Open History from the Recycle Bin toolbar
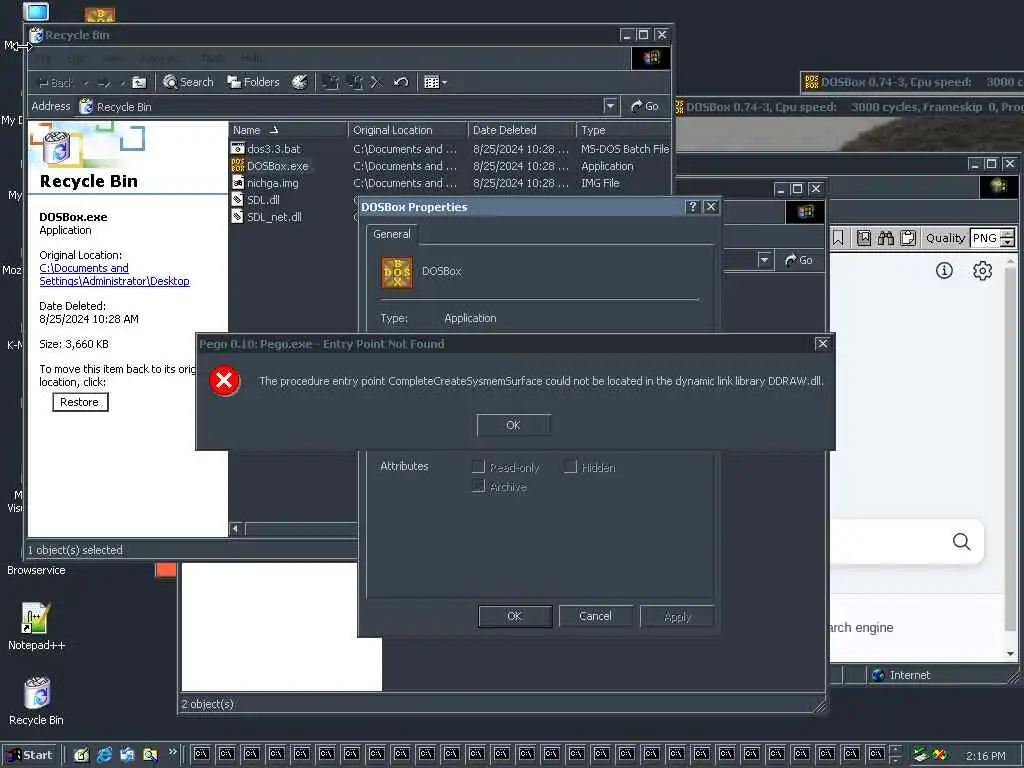1024x768 pixels. point(300,82)
